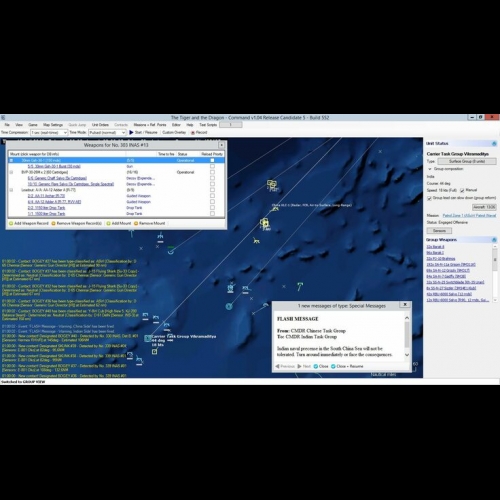Click Group Weapons scrollbar thumb

coord(495,259)
